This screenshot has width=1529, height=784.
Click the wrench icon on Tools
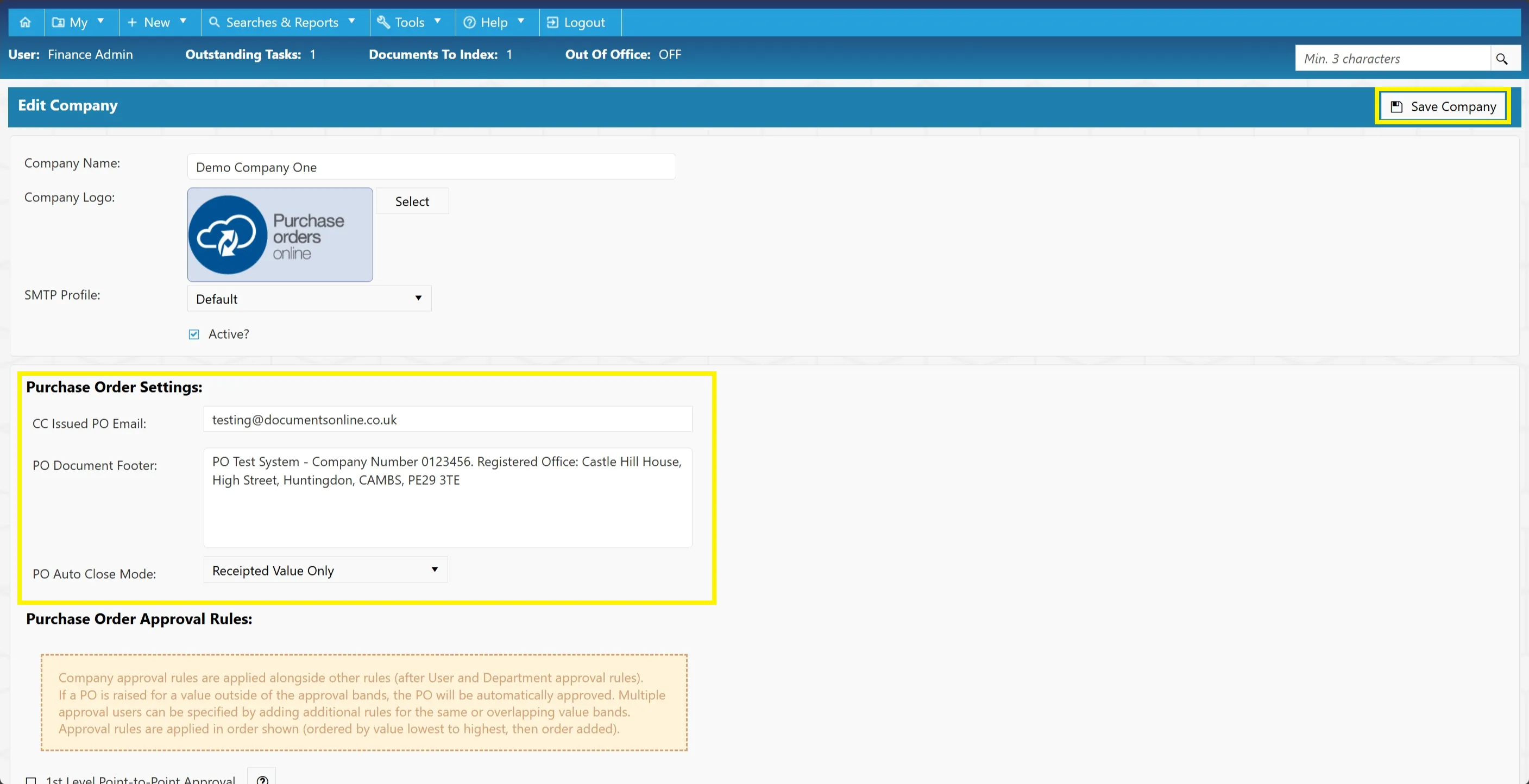point(383,23)
